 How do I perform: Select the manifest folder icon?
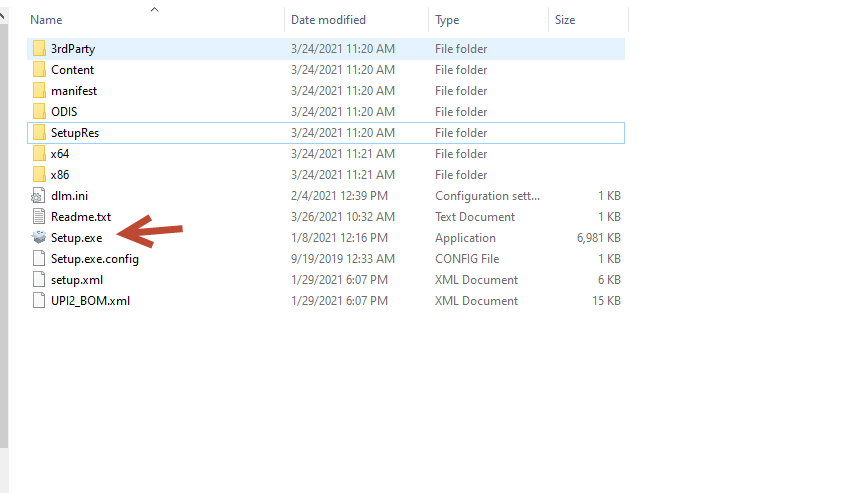tap(39, 90)
